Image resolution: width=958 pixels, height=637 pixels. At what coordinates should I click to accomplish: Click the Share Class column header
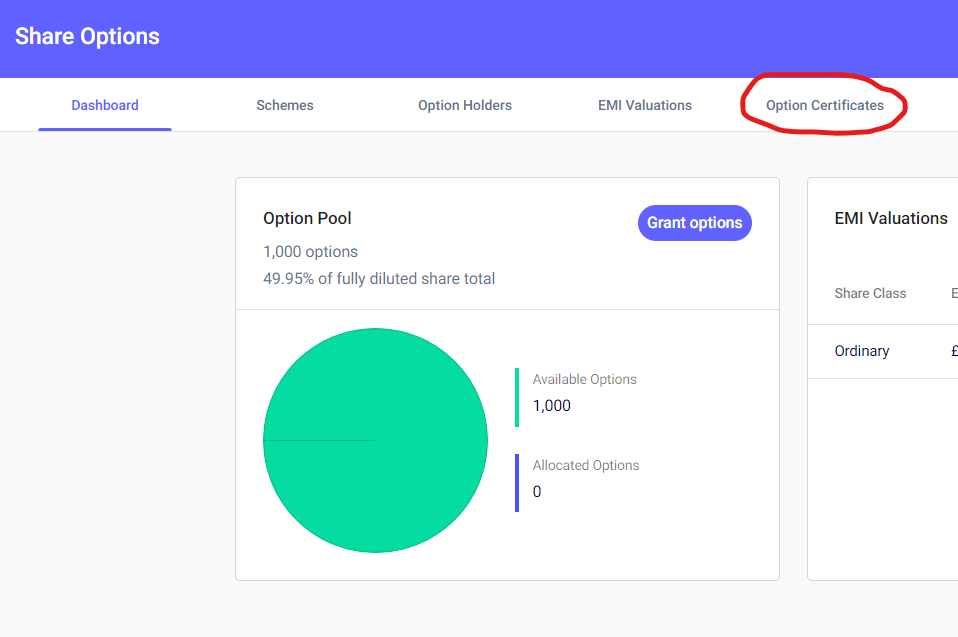(x=870, y=294)
